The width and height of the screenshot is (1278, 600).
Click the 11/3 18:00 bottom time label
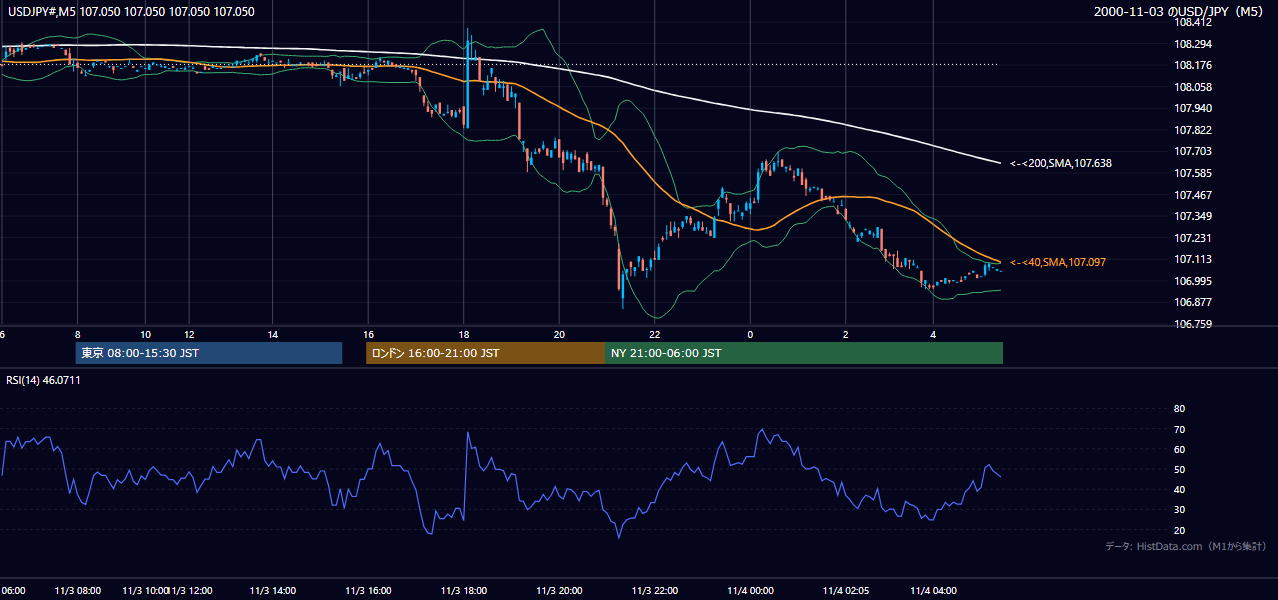coord(464,591)
